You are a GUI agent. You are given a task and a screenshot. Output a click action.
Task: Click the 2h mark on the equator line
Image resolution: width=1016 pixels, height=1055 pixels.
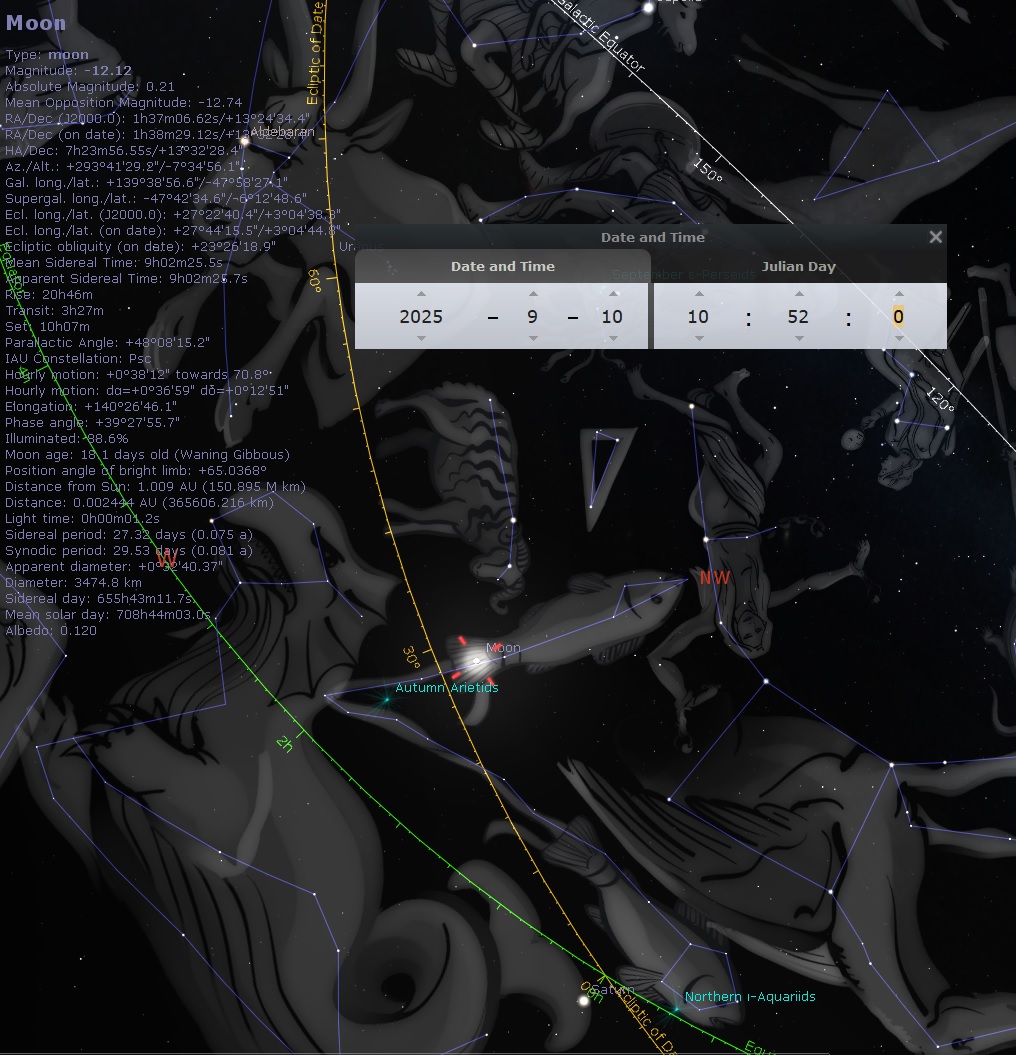(285, 744)
